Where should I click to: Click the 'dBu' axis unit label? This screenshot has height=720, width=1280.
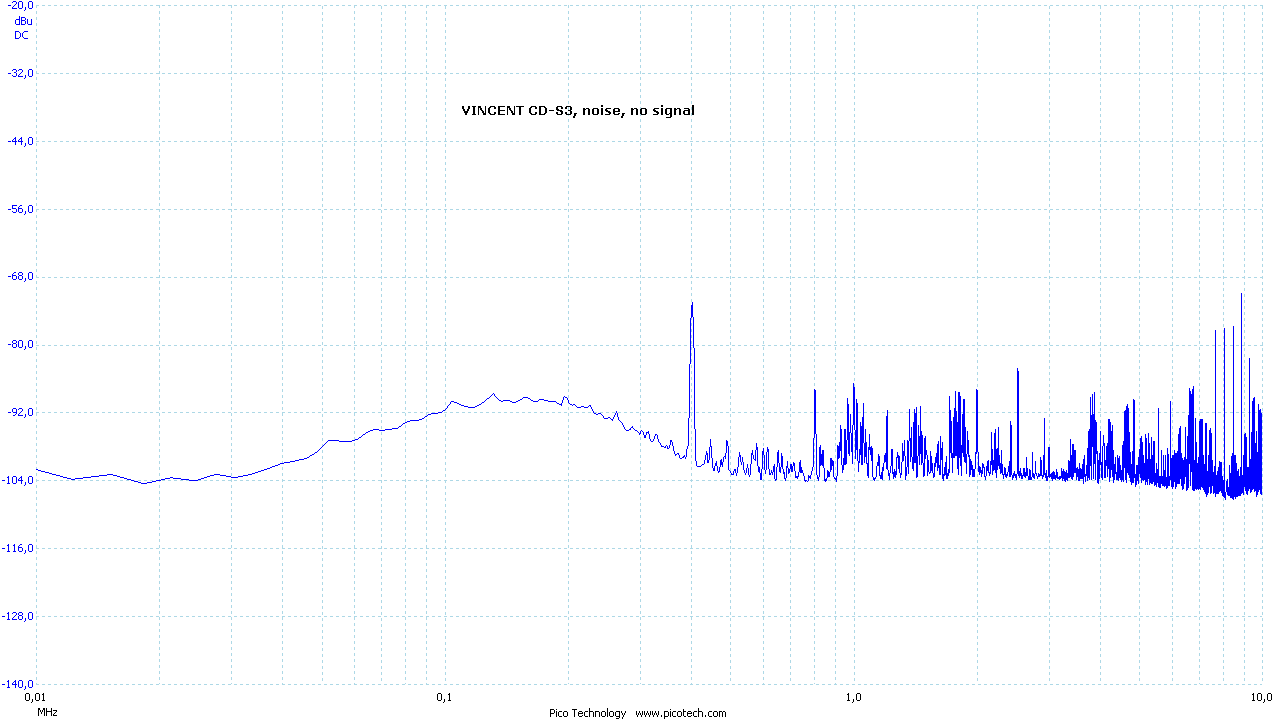point(22,20)
